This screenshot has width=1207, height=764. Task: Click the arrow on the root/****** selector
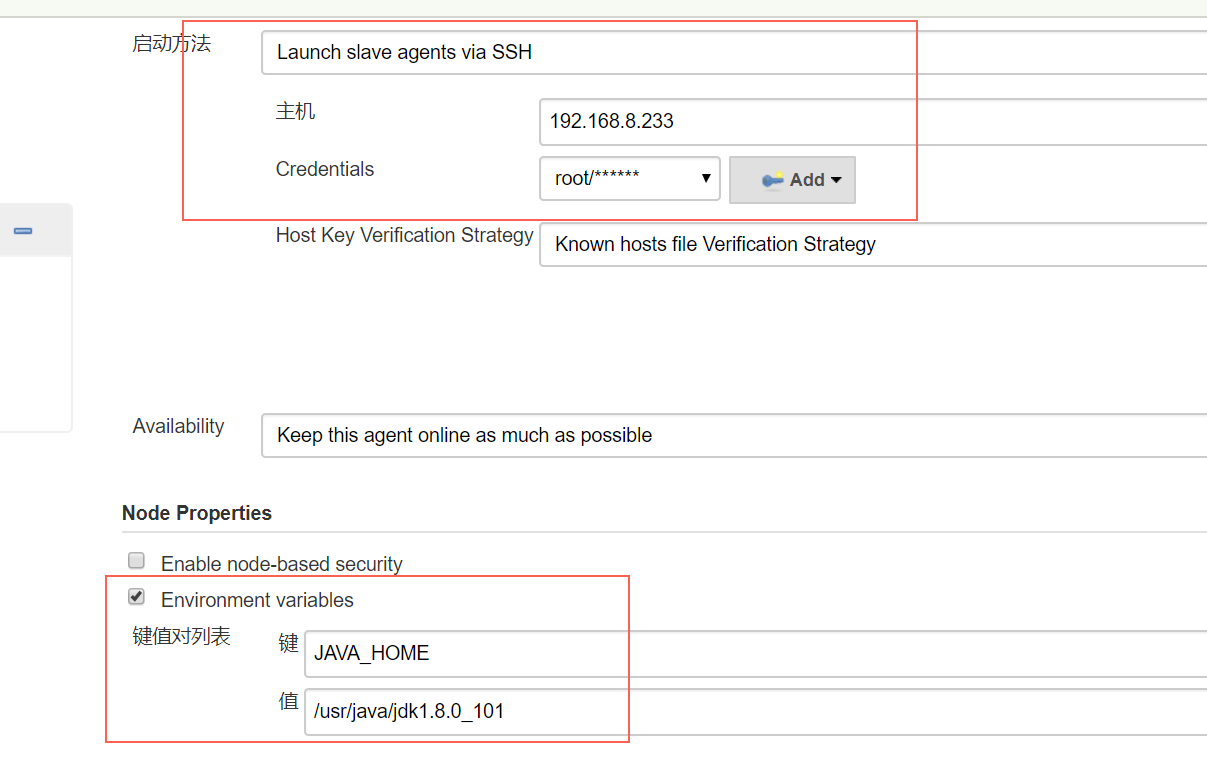(x=706, y=179)
